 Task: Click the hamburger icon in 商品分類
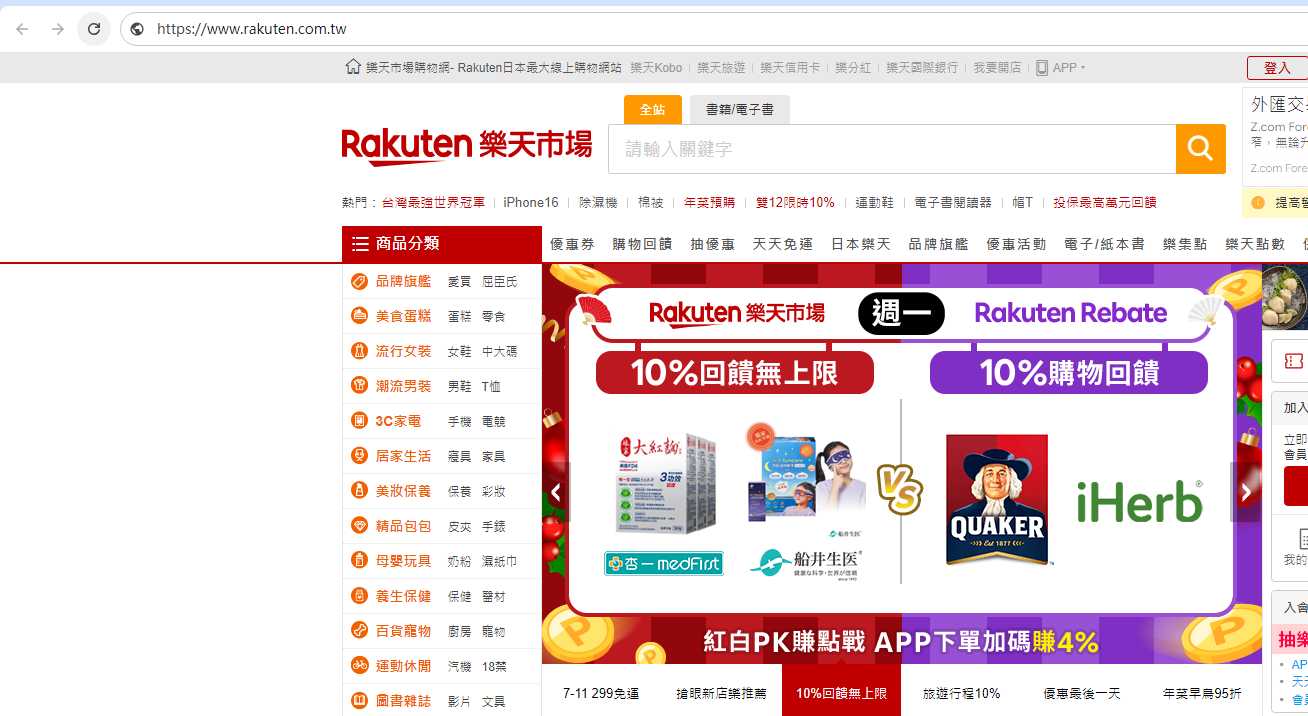click(x=360, y=244)
